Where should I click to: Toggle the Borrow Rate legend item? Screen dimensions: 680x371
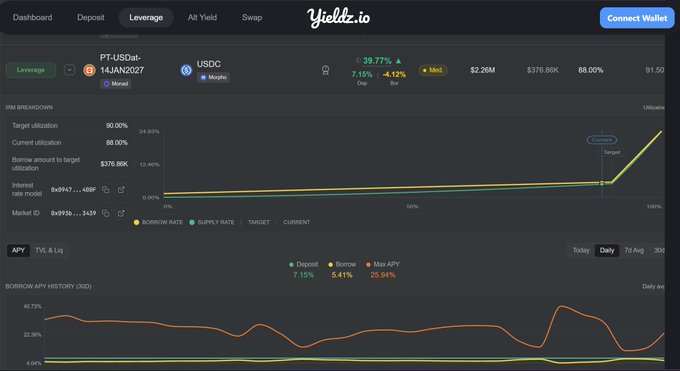point(158,222)
